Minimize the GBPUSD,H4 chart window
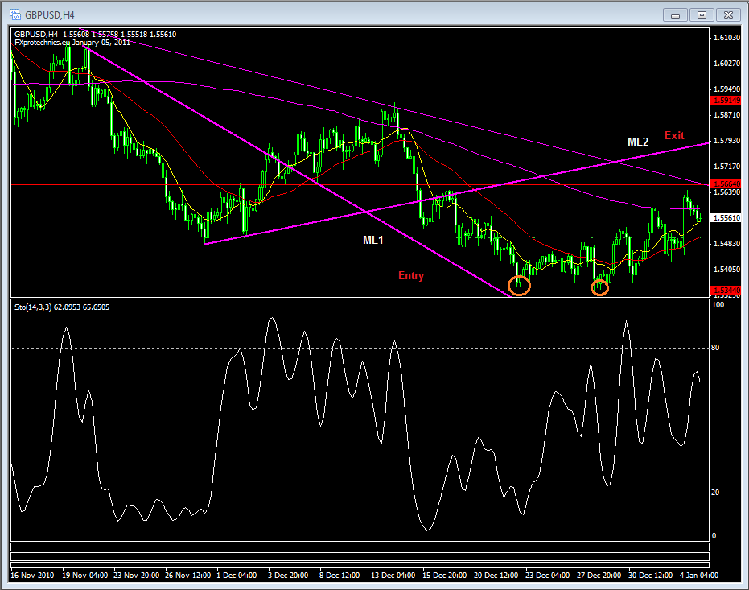Image resolution: width=749 pixels, height=590 pixels. (675, 15)
